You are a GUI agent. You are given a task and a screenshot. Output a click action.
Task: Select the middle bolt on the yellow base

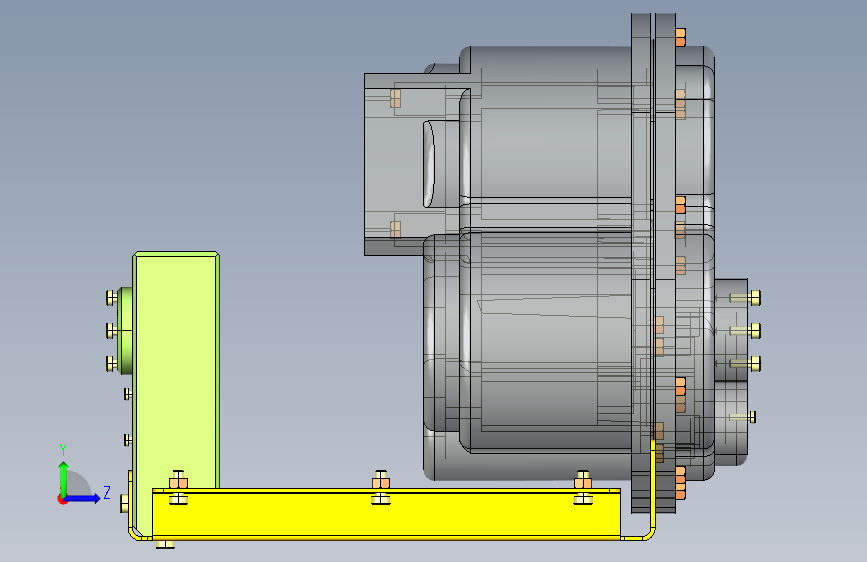(x=380, y=487)
